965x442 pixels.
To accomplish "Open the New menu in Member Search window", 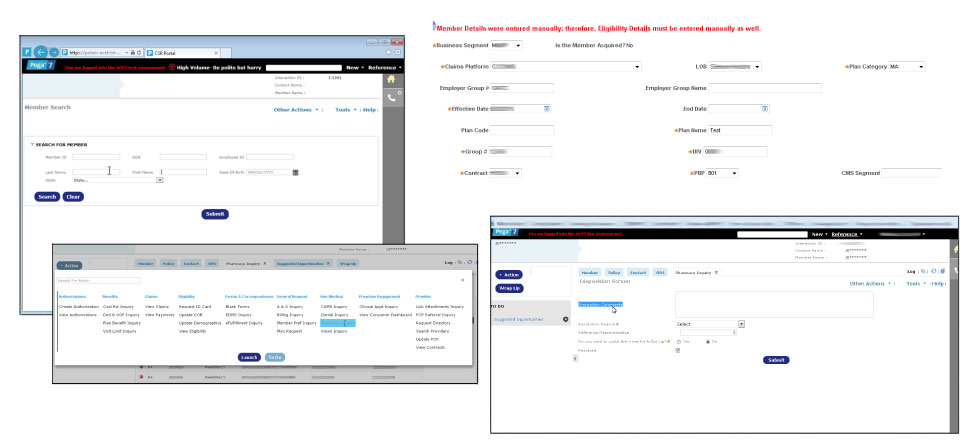I will coord(354,68).
